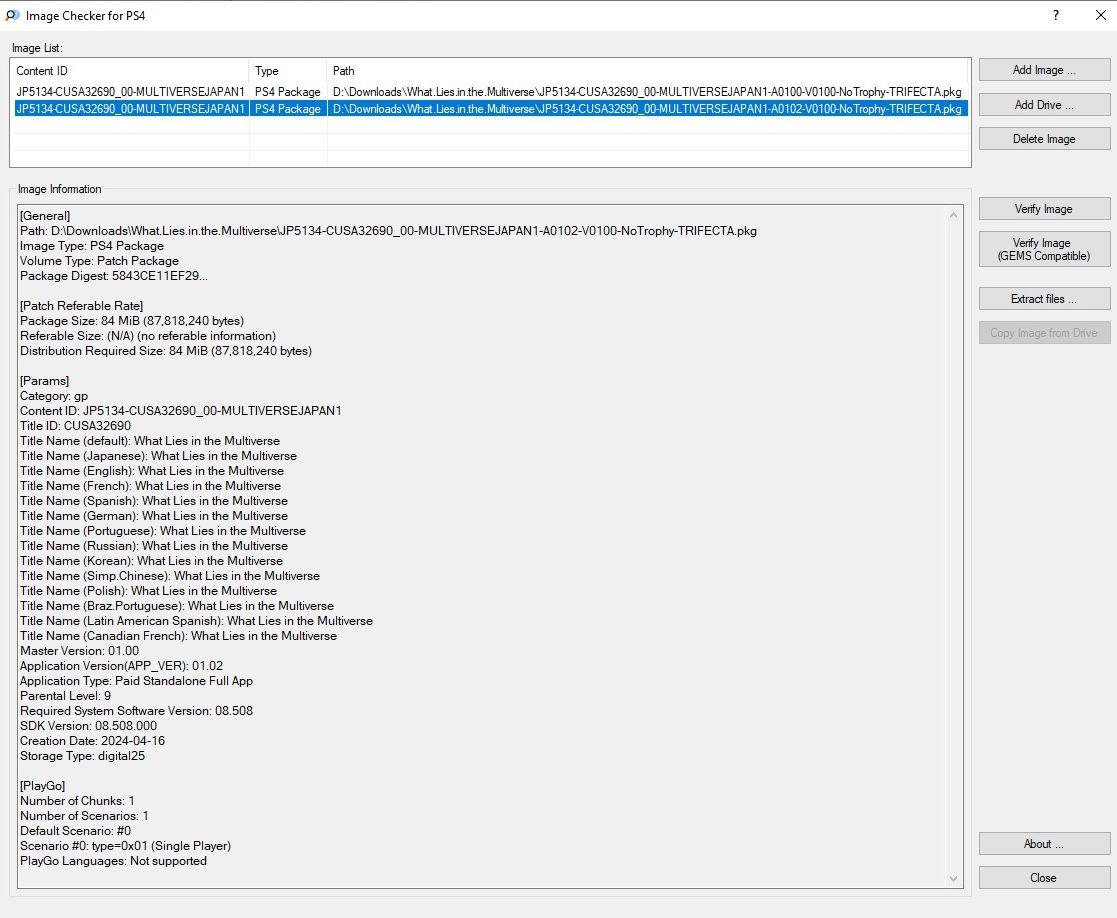The width and height of the screenshot is (1117, 918).
Task: Click the Category: gp line
Action: [x=53, y=396]
